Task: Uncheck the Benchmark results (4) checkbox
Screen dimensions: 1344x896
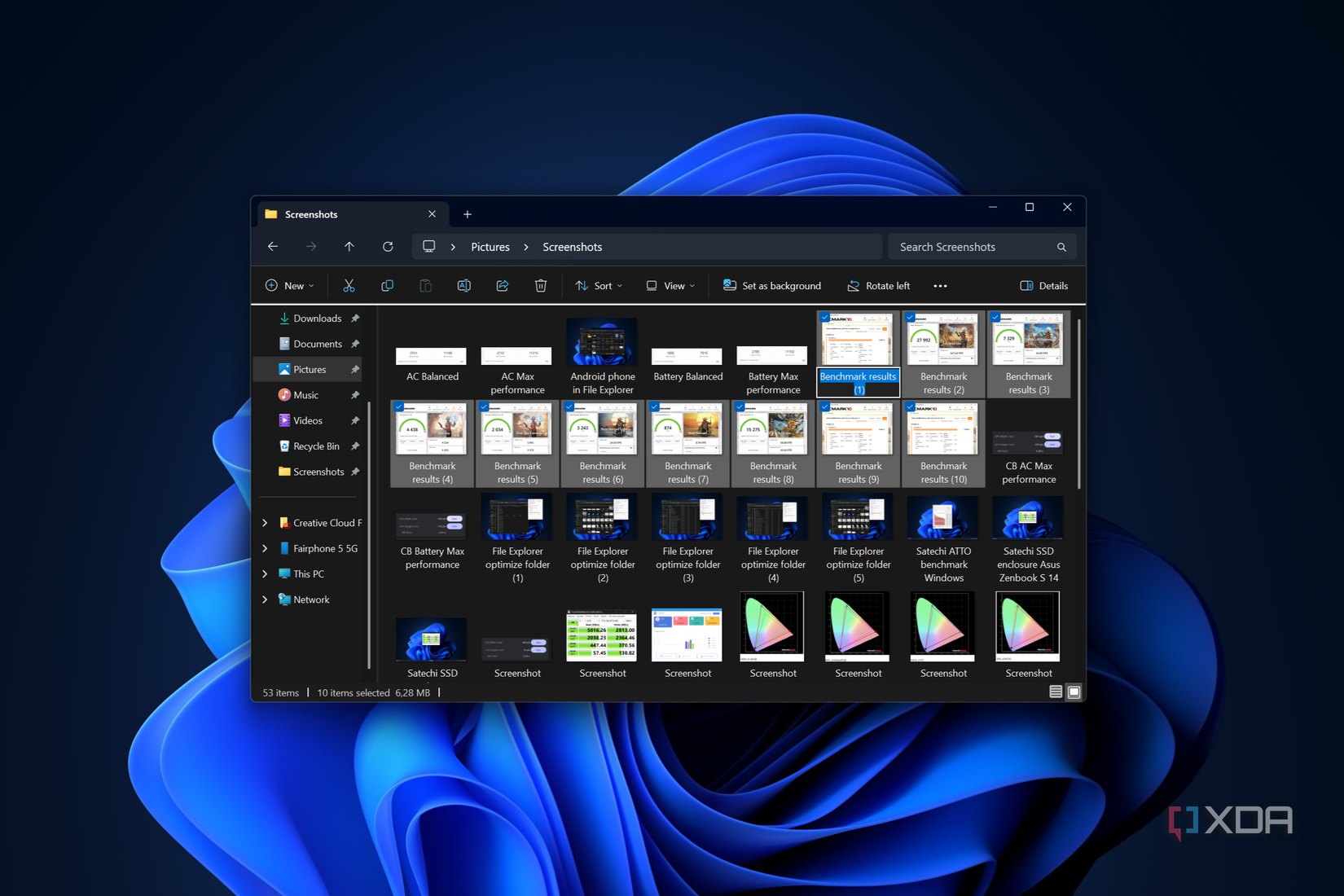Action: 399,406
